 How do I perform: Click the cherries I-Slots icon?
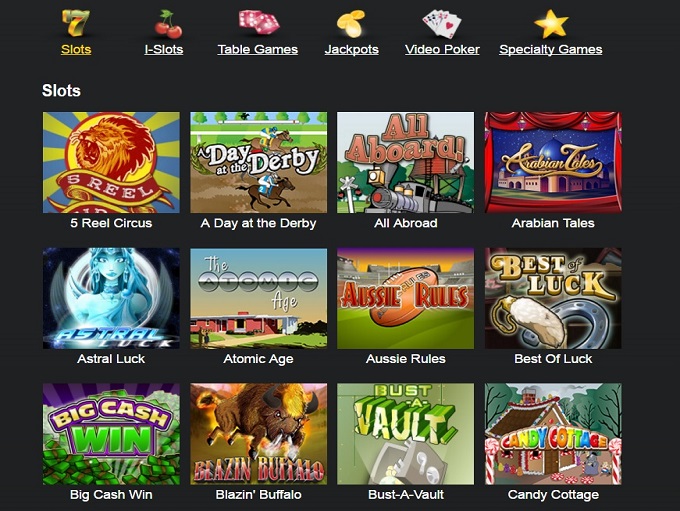tap(168, 24)
